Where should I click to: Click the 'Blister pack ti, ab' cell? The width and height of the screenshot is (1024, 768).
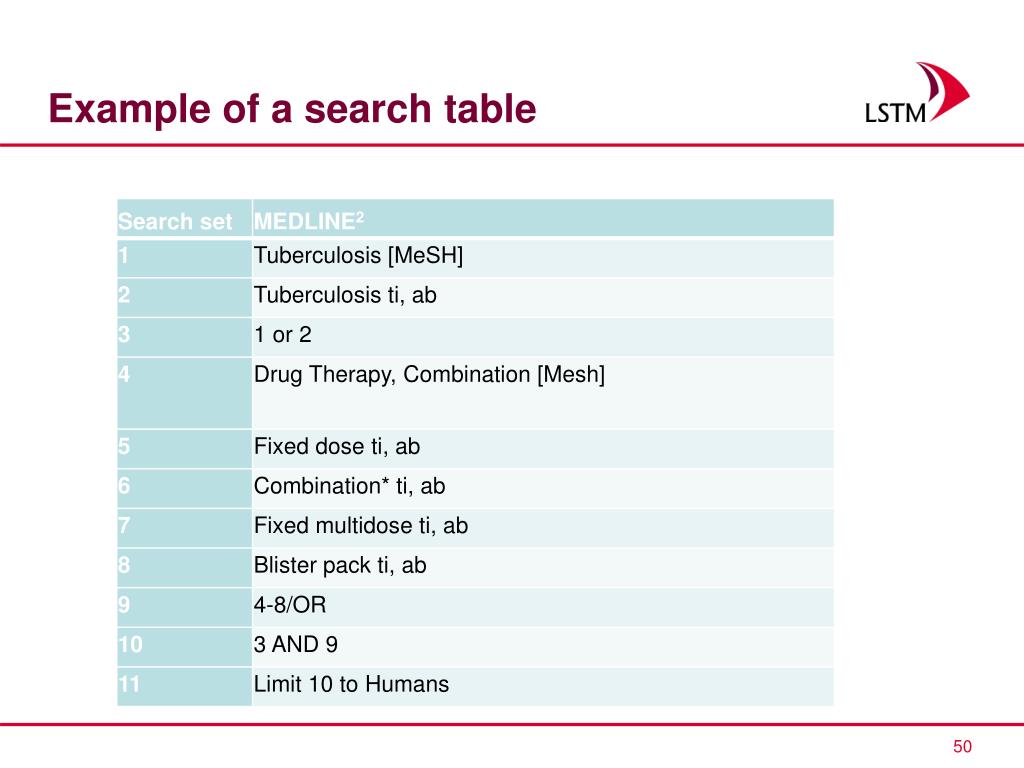pos(543,568)
